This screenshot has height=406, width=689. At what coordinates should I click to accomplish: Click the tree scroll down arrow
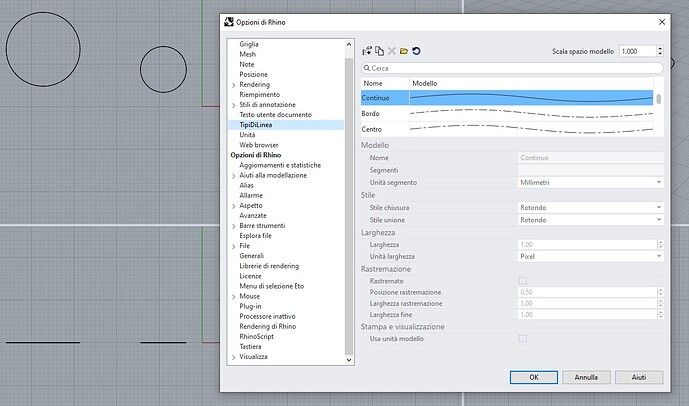coord(349,360)
